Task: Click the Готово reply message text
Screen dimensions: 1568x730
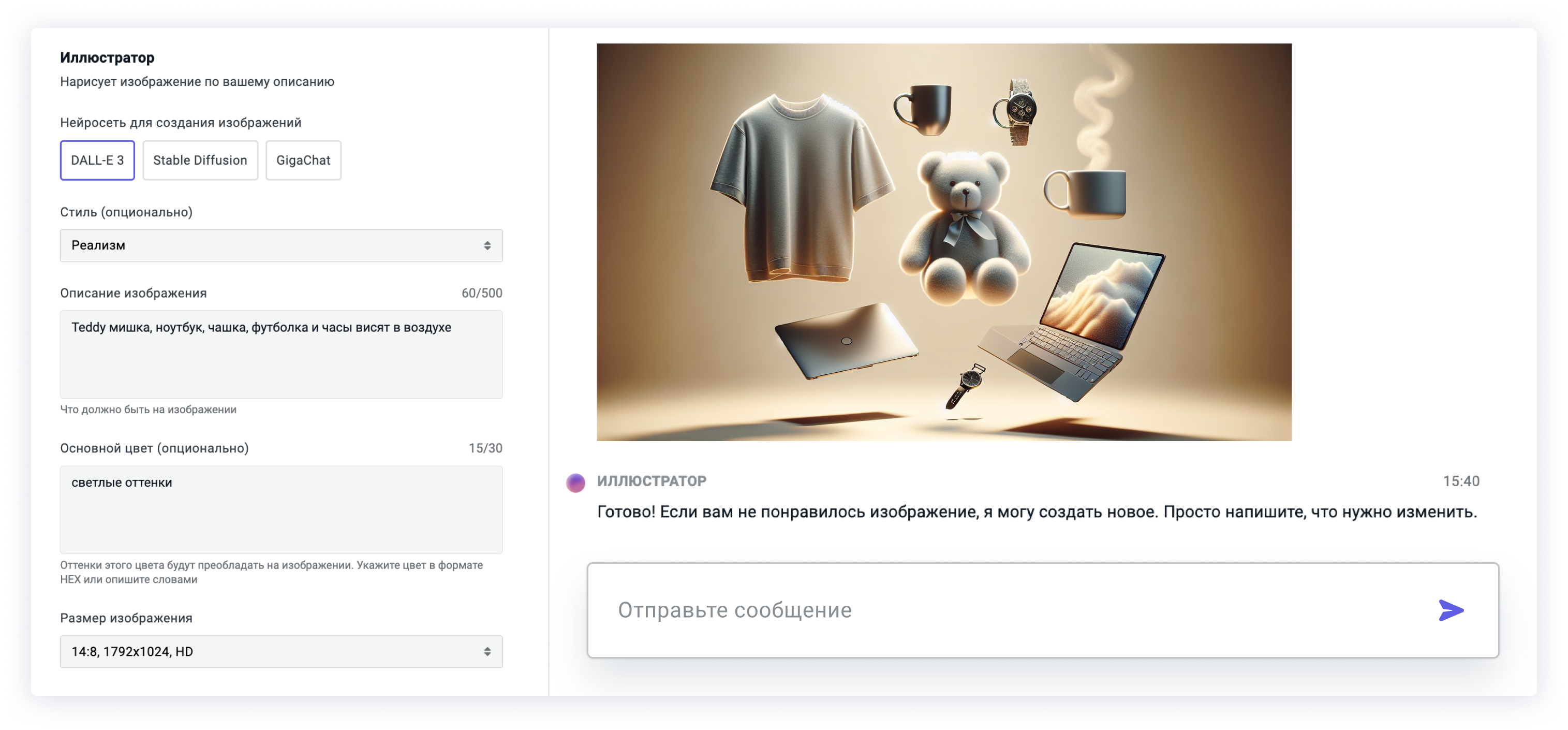Action: (x=1036, y=512)
